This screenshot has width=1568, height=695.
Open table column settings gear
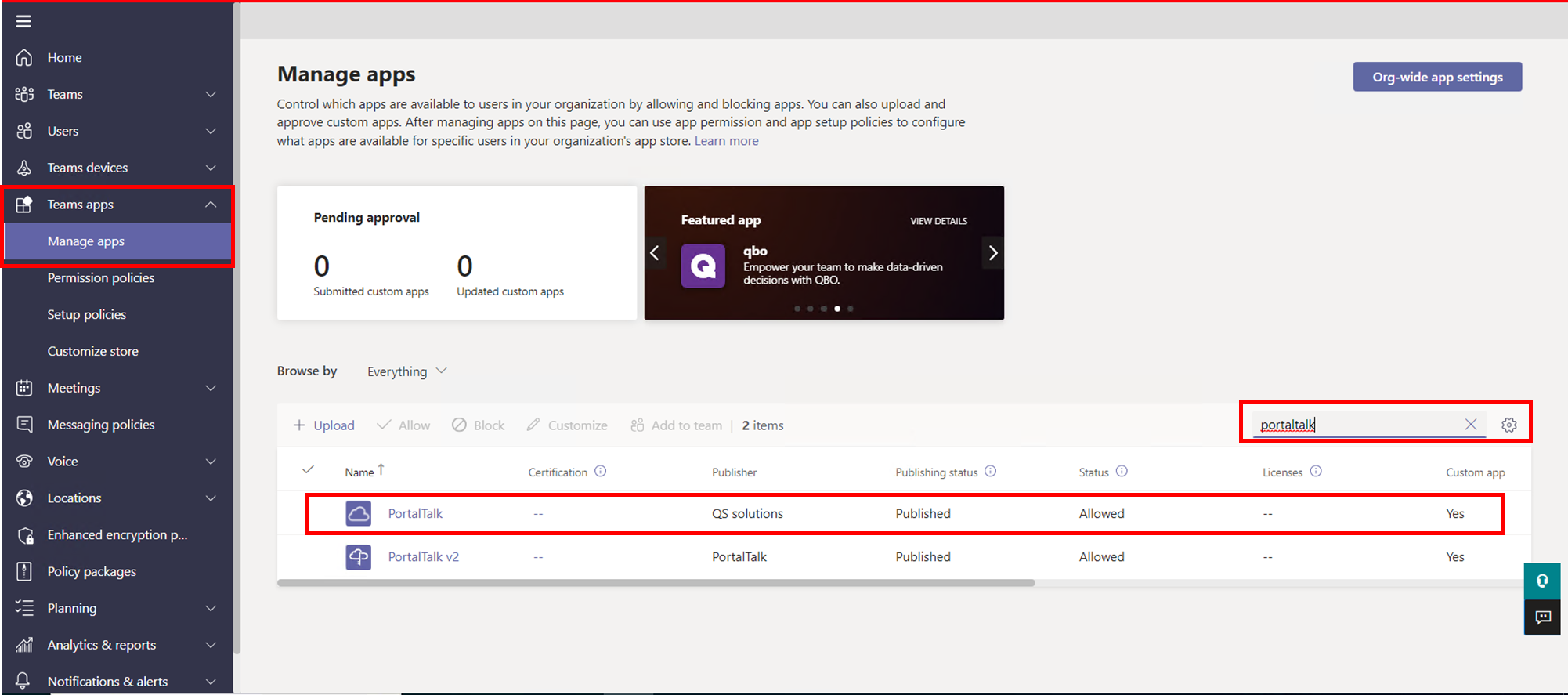pyautogui.click(x=1509, y=425)
